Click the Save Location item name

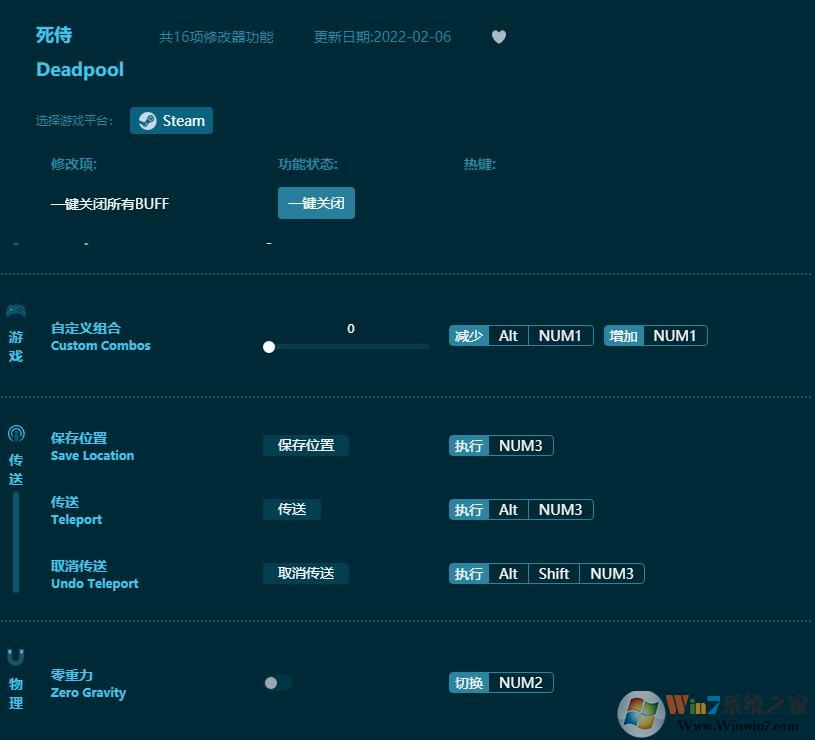pyautogui.click(x=92, y=446)
